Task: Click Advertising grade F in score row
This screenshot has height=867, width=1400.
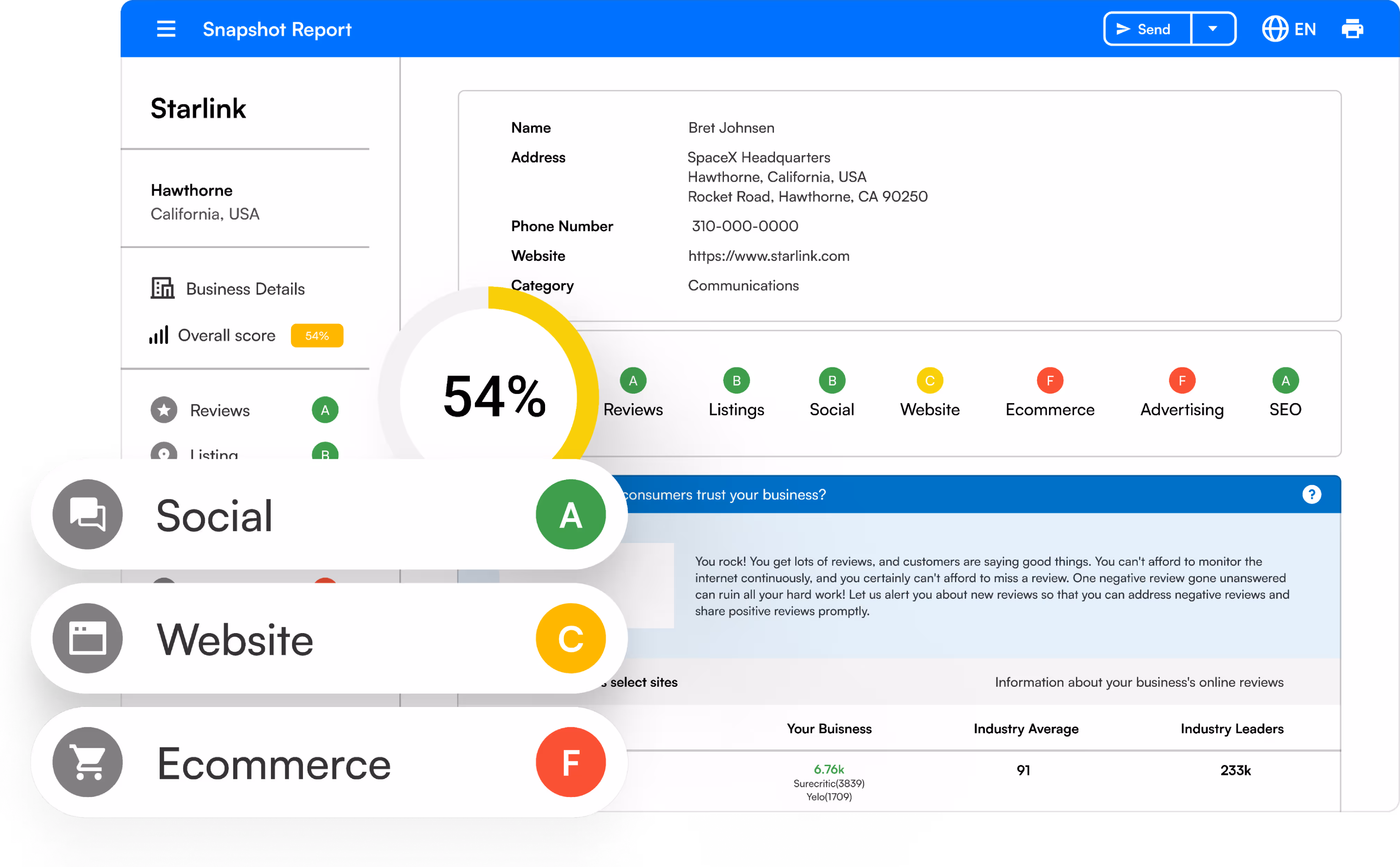Action: pos(1182,380)
